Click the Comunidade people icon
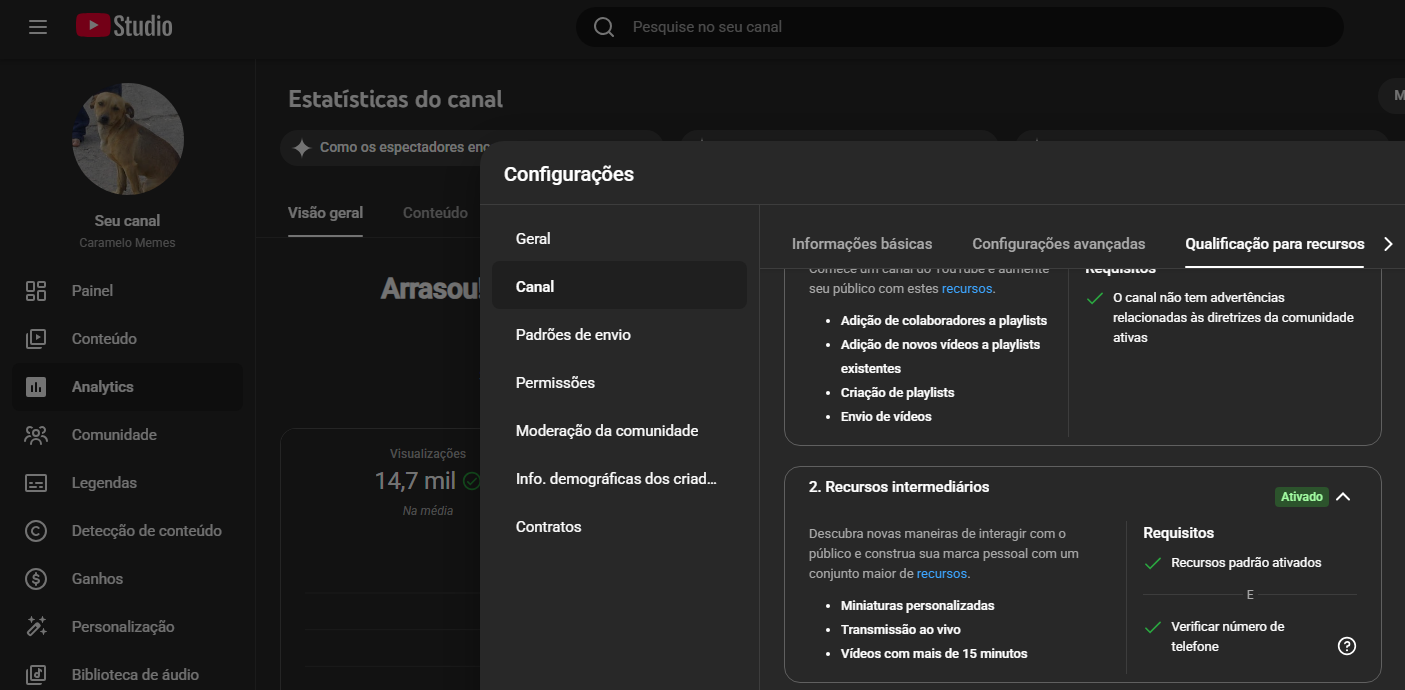This screenshot has height=690, width=1405. (36, 435)
